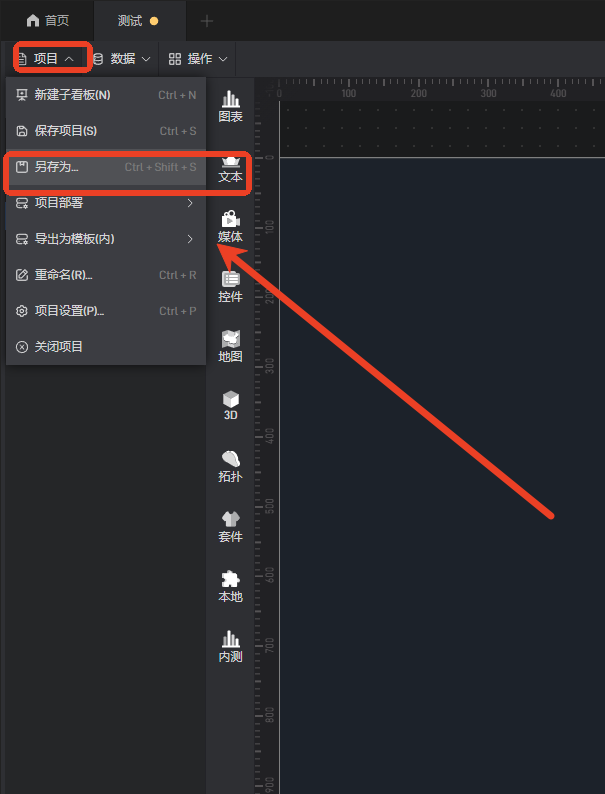This screenshot has height=794, width=605.
Task: Expand the 导出为模板(内) submenu
Action: [105, 239]
